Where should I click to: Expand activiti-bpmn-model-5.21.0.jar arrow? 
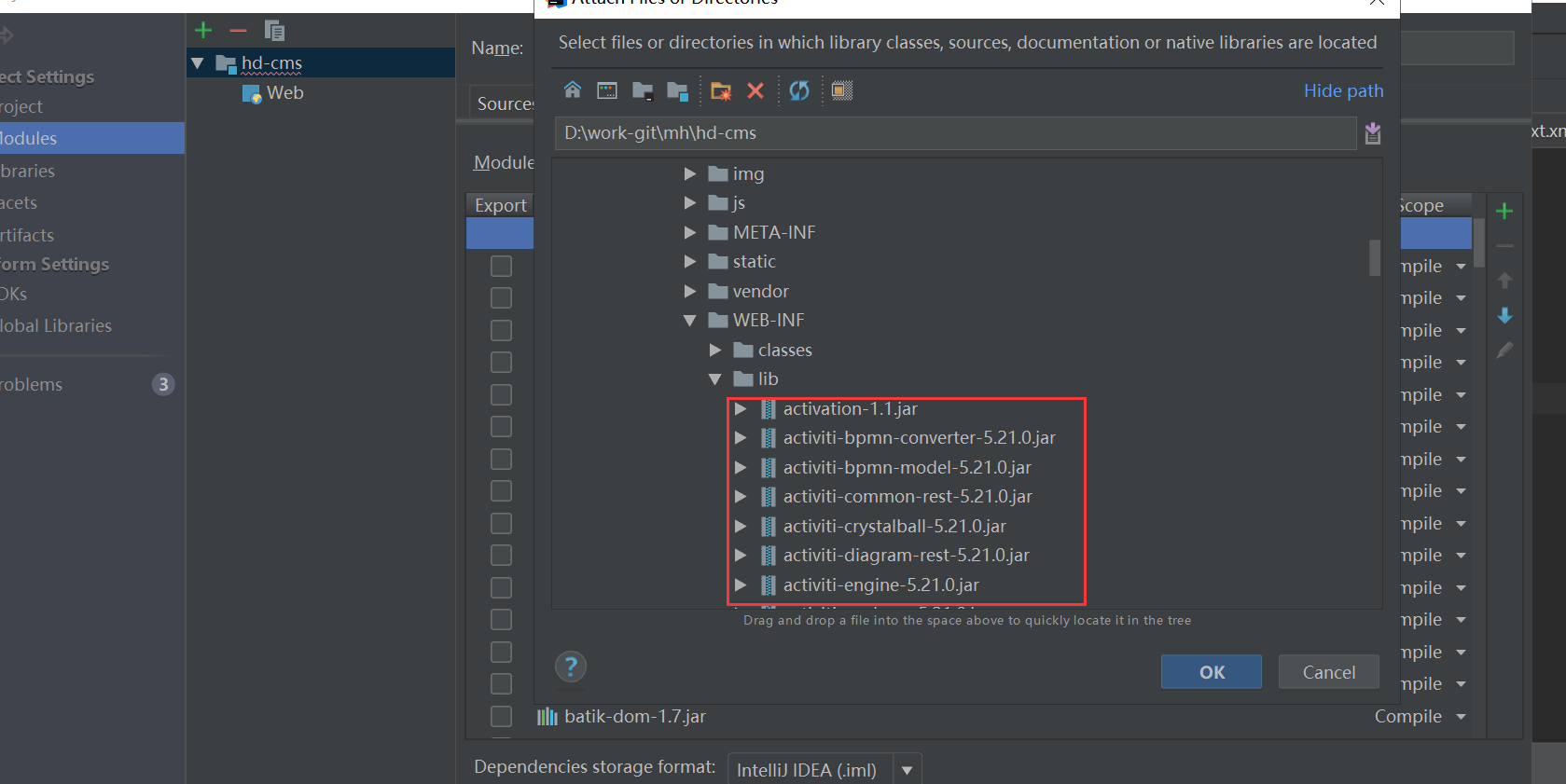pos(741,467)
